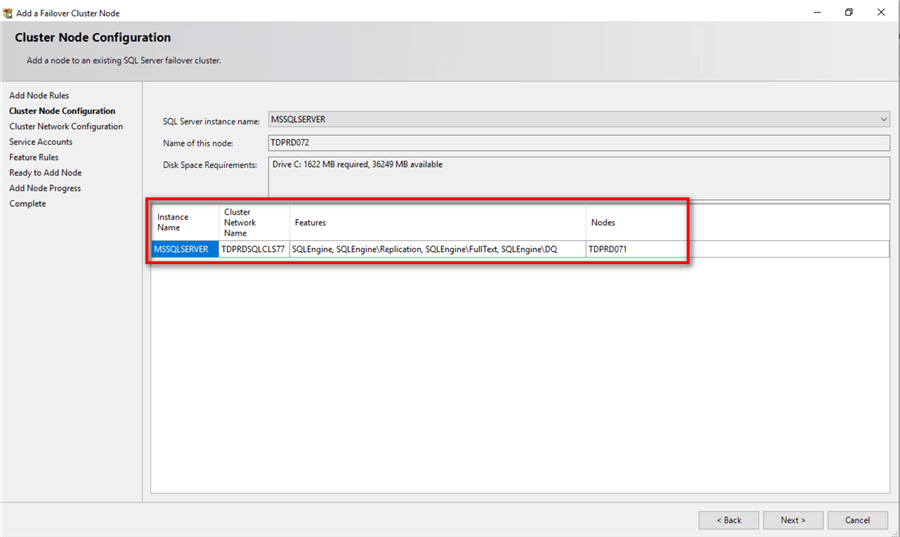Open Ready to Add Node step
This screenshot has height=537, width=900.
(x=45, y=173)
